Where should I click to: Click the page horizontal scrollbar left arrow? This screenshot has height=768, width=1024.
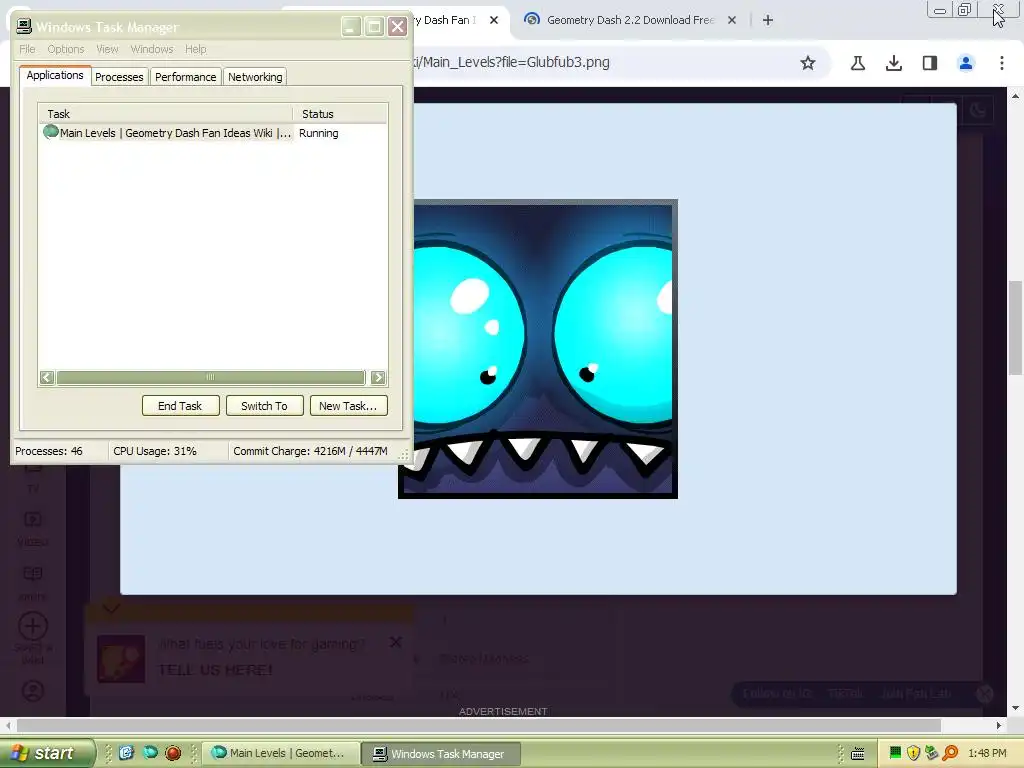pos(8,726)
